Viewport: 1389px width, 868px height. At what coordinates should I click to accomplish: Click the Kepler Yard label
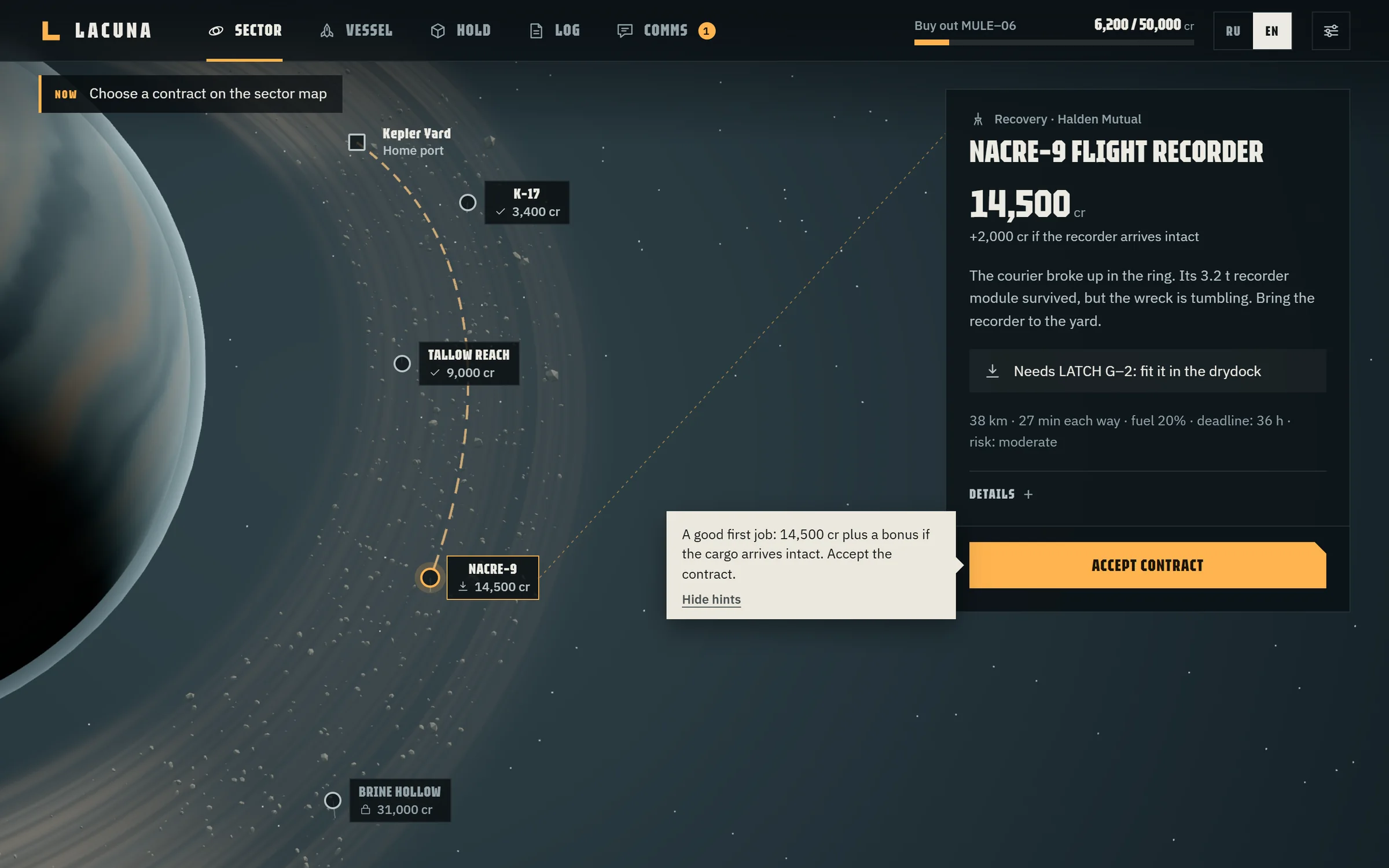417,134
